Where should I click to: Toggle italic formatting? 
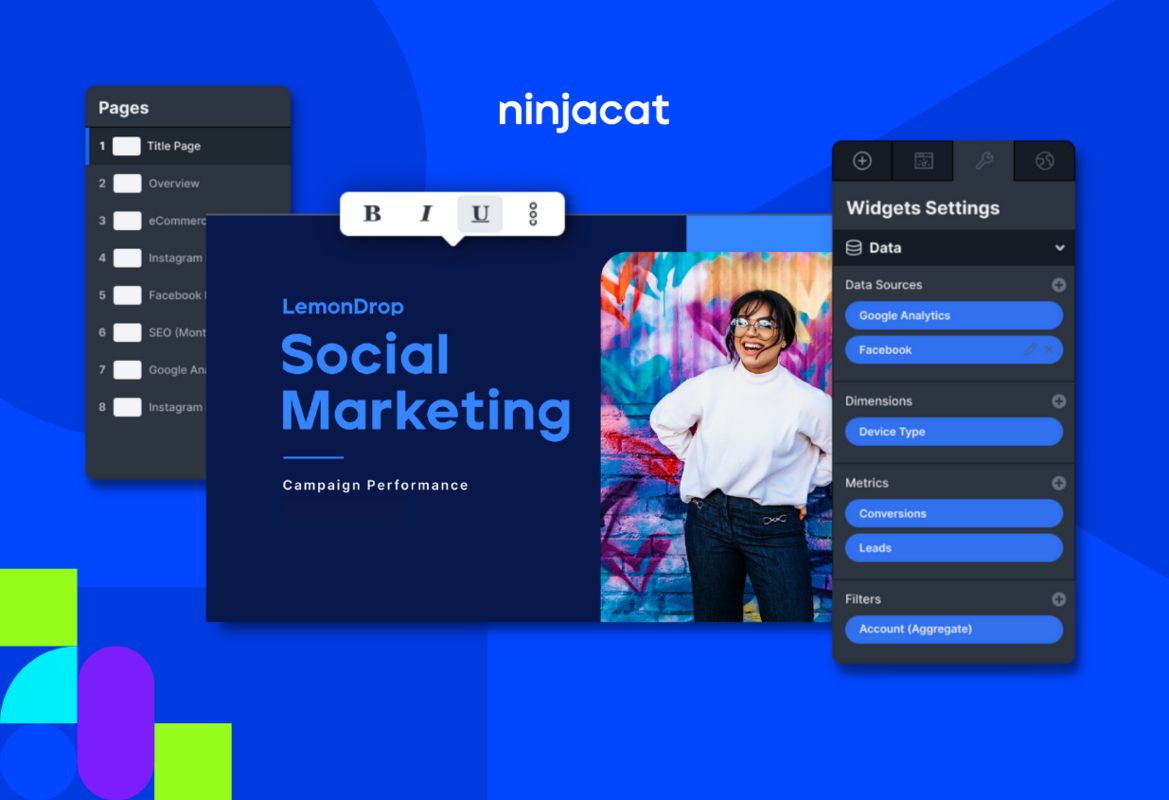tap(425, 213)
